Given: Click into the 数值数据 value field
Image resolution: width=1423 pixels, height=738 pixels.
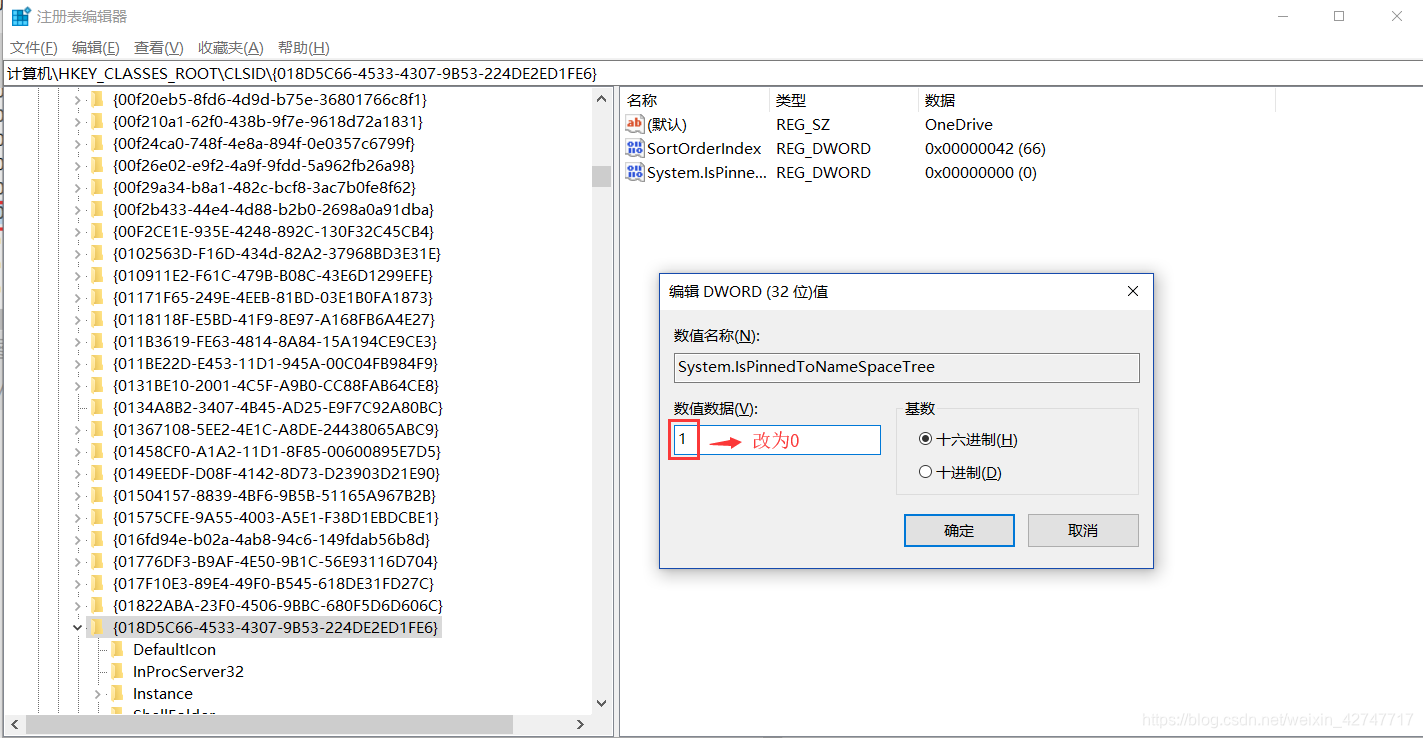Looking at the screenshot, I should (777, 440).
